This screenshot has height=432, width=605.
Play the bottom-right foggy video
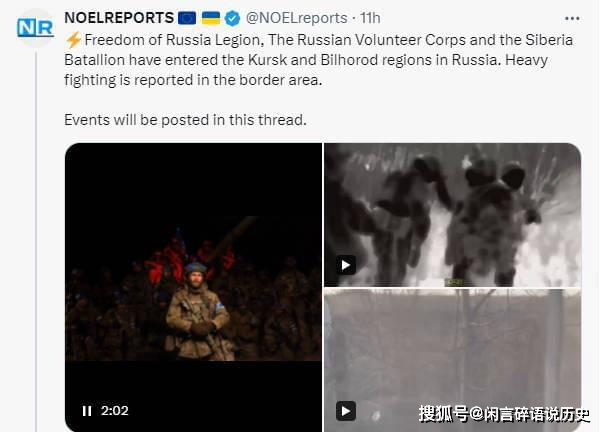coord(346,411)
